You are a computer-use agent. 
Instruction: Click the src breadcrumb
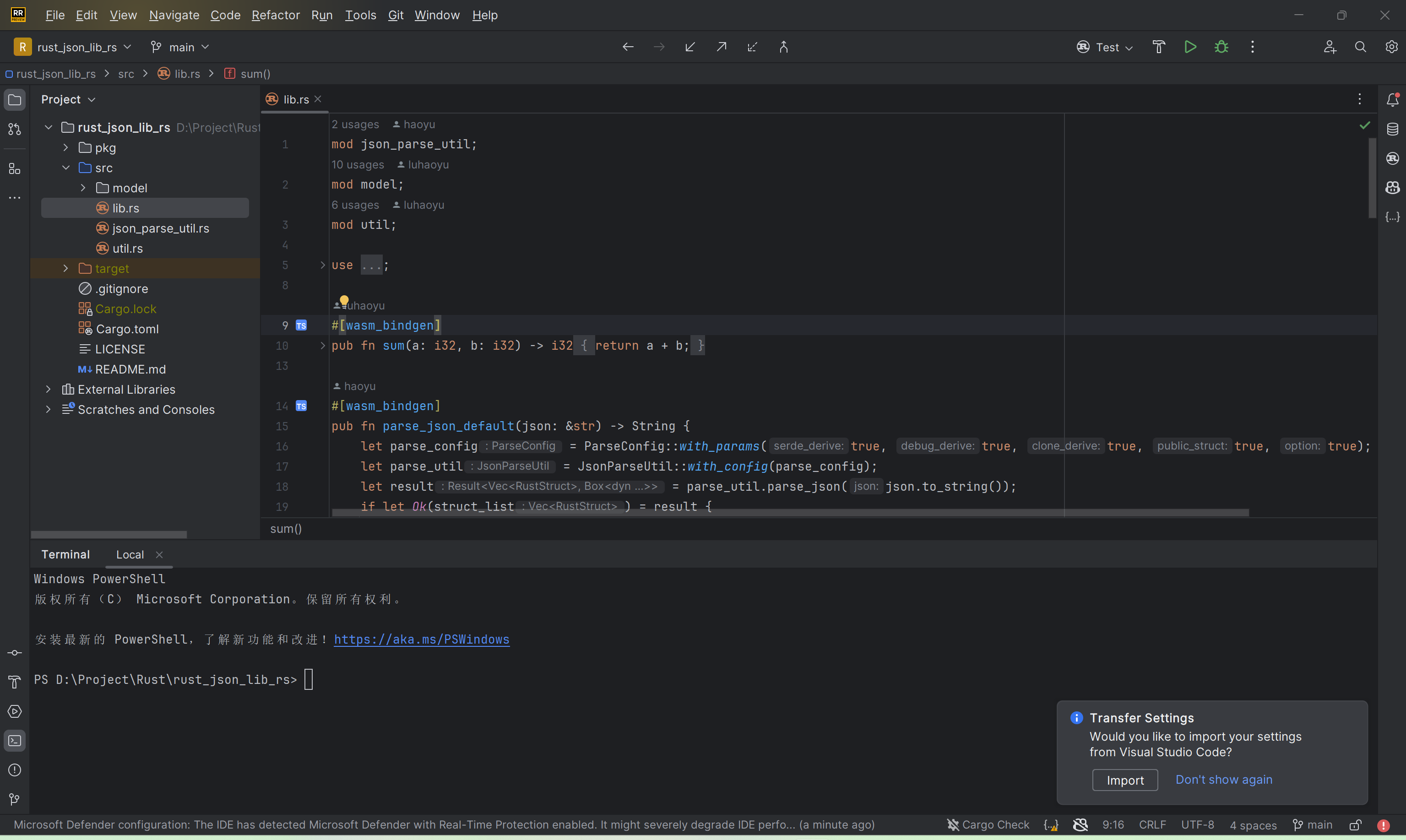point(126,74)
